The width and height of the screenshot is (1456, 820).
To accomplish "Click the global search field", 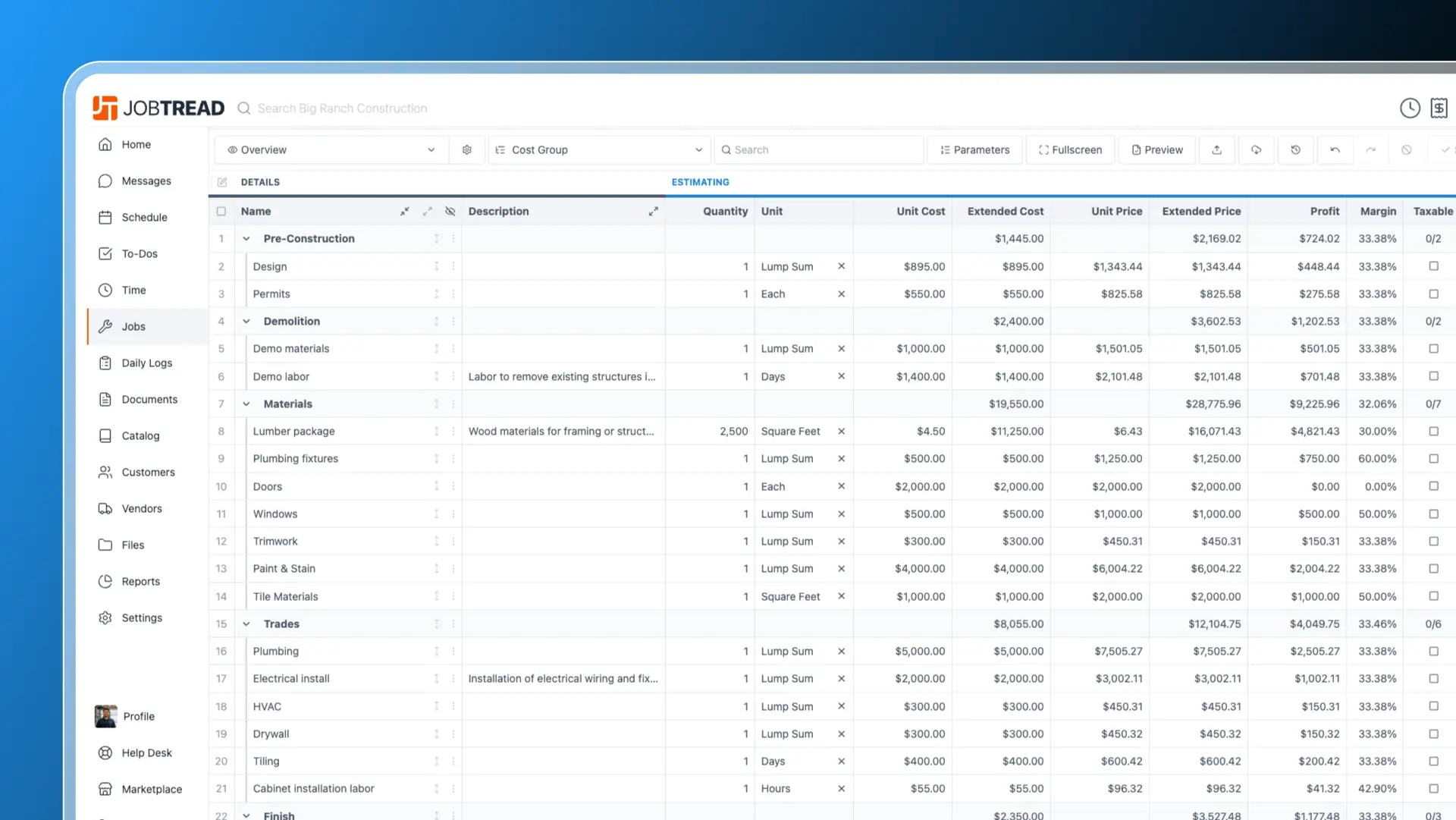I will (x=342, y=108).
